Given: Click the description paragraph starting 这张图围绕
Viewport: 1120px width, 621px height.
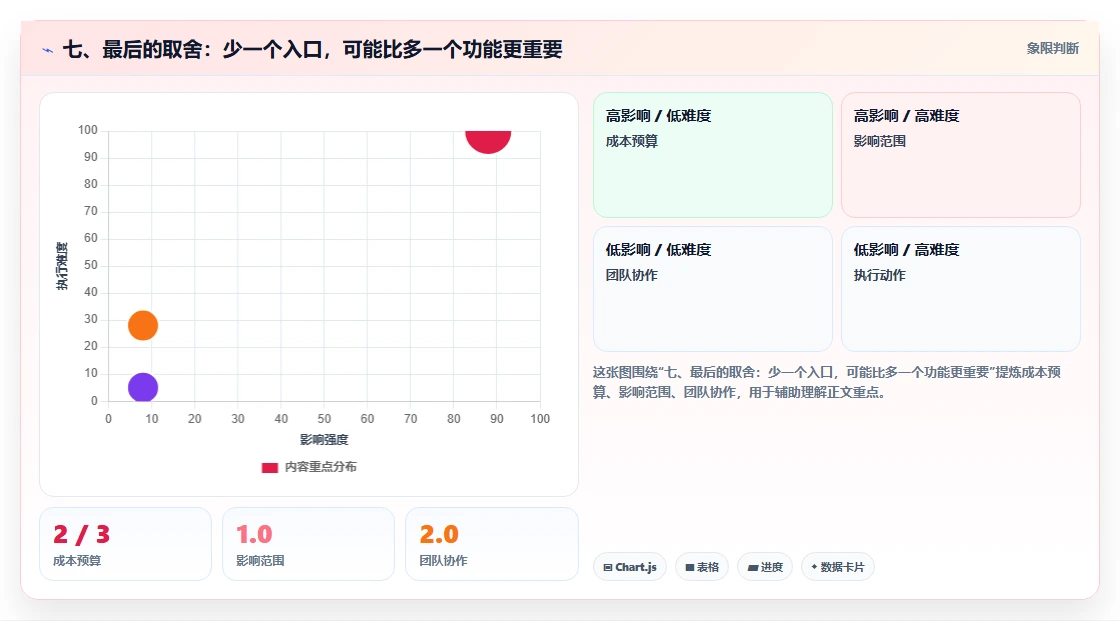Looking at the screenshot, I should [x=826, y=382].
